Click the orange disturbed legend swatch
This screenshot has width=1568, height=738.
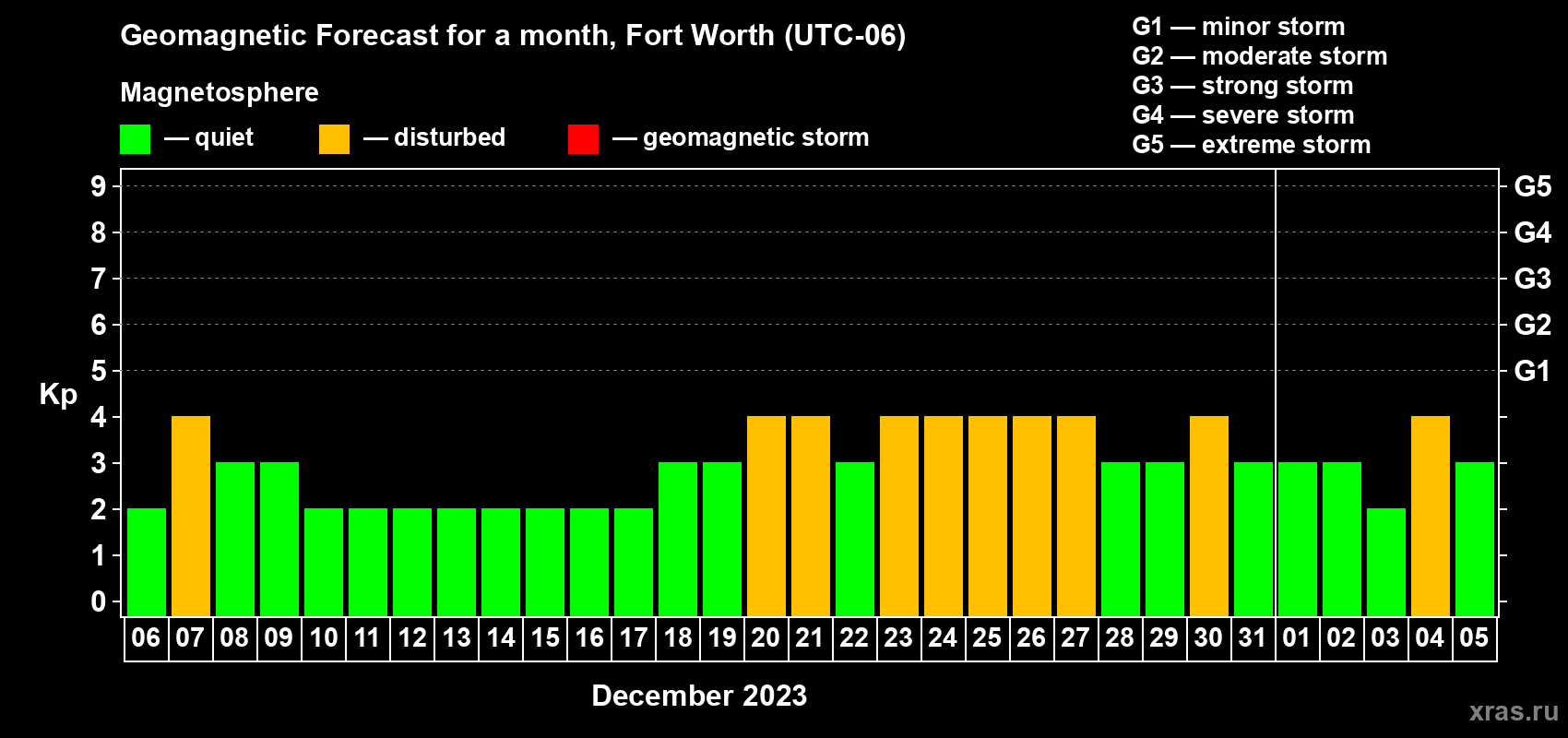[334, 139]
